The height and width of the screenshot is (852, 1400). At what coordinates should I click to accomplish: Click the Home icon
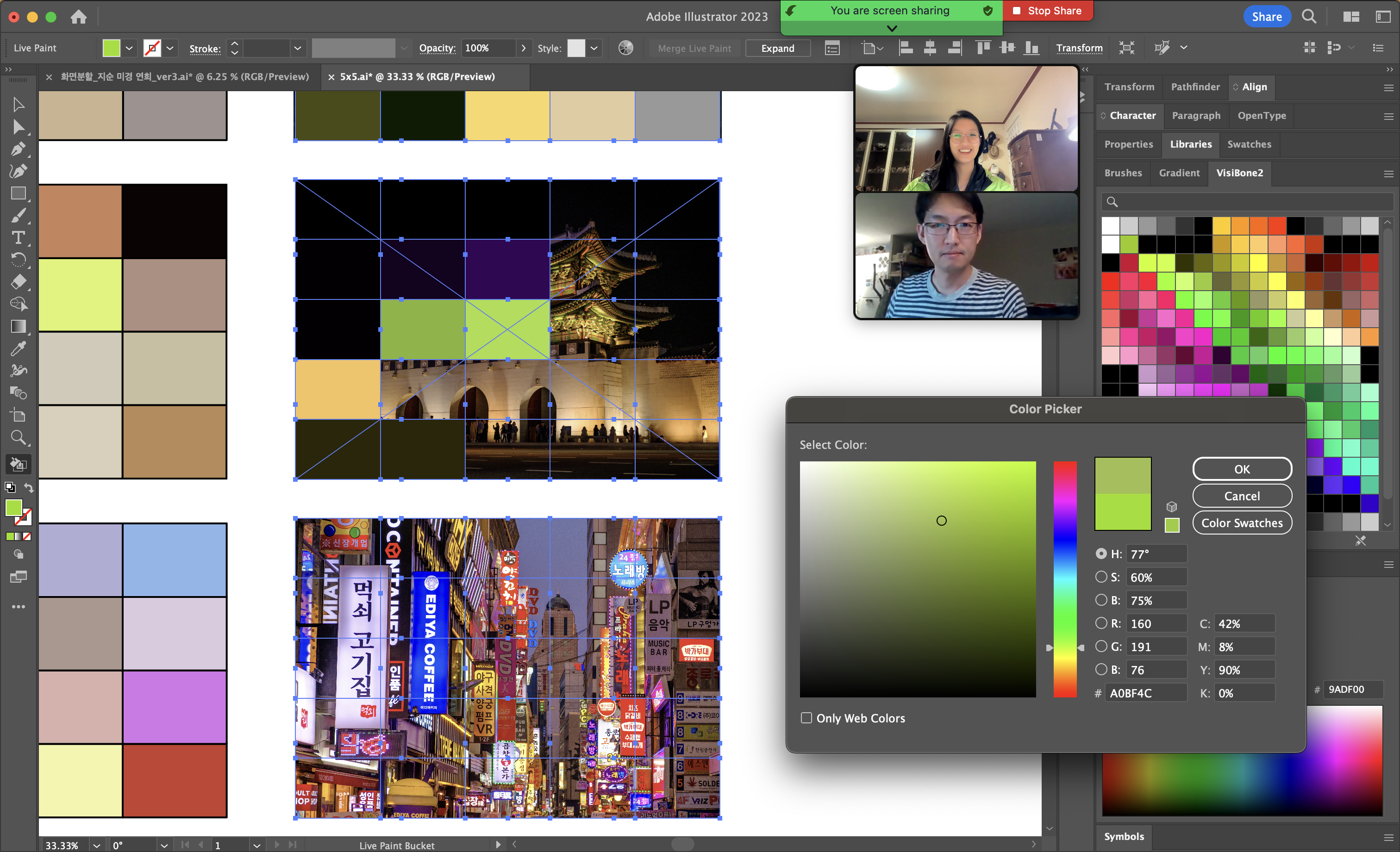[78, 17]
